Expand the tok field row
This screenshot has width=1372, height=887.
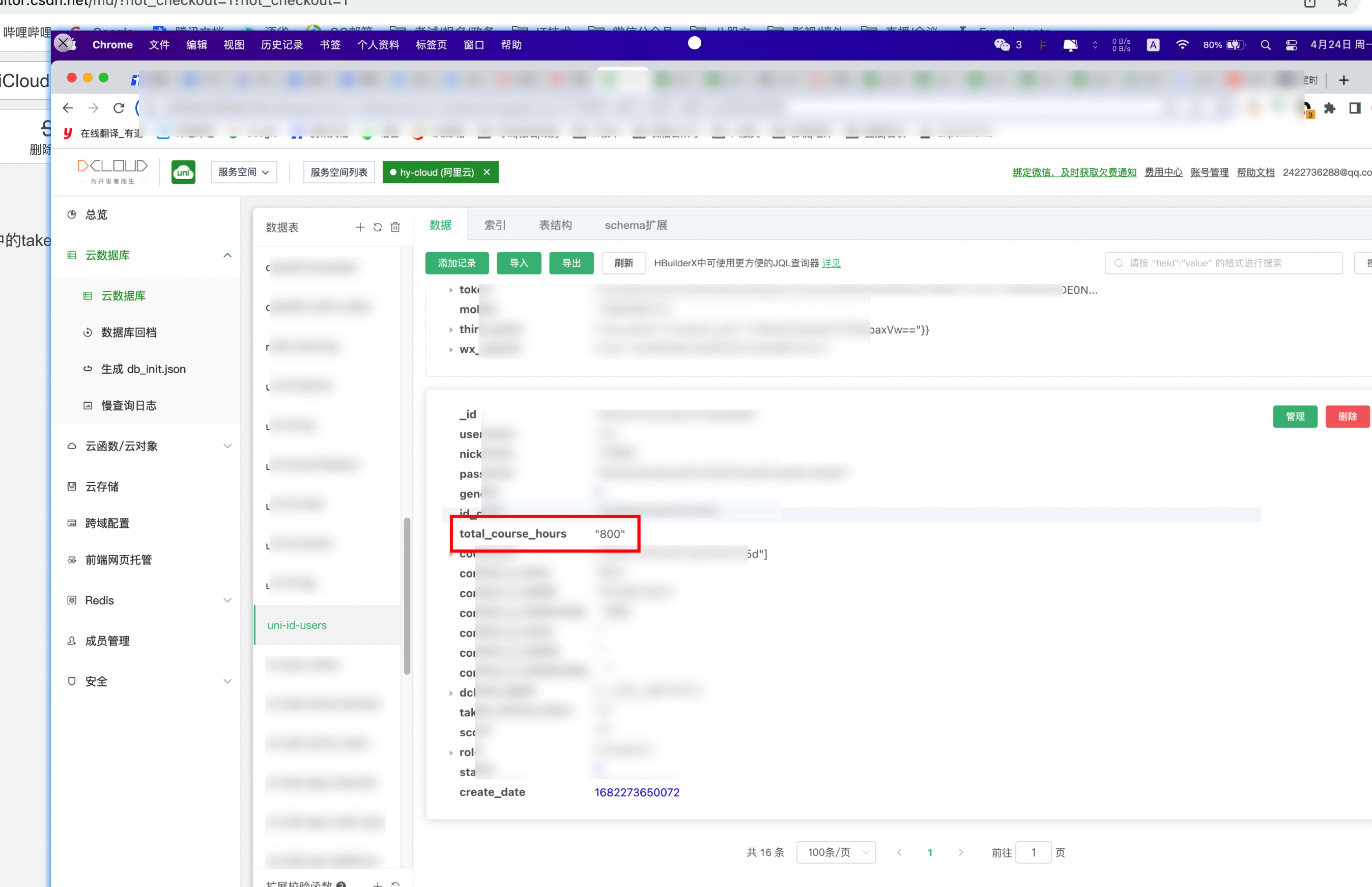(x=450, y=289)
